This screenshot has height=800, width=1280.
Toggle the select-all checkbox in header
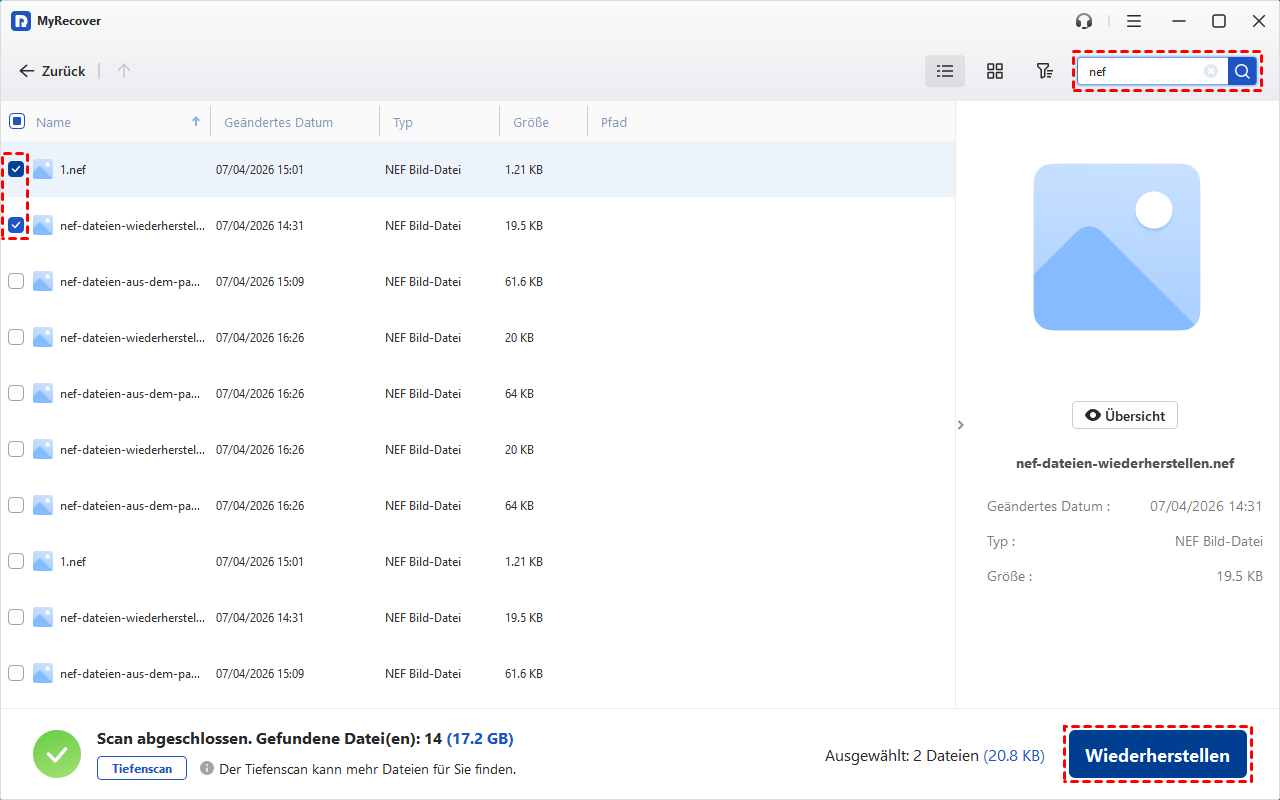(x=16, y=122)
